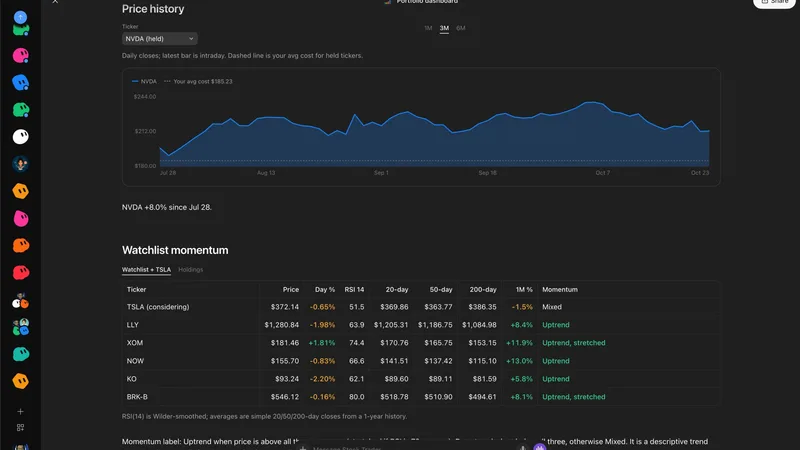This screenshot has height=450, width=800.
Task: Select the teal blob avatar in sidebar
Action: 20,354
